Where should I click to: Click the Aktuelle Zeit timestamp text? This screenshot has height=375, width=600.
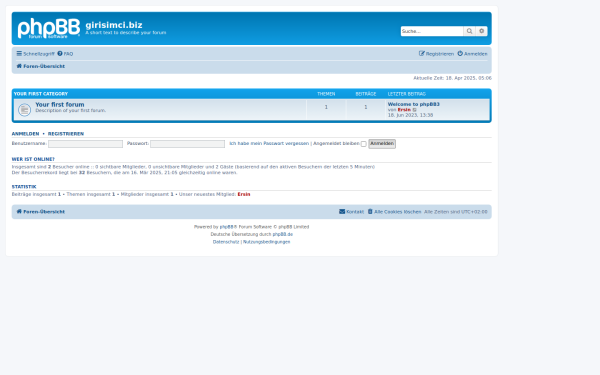tap(452, 78)
